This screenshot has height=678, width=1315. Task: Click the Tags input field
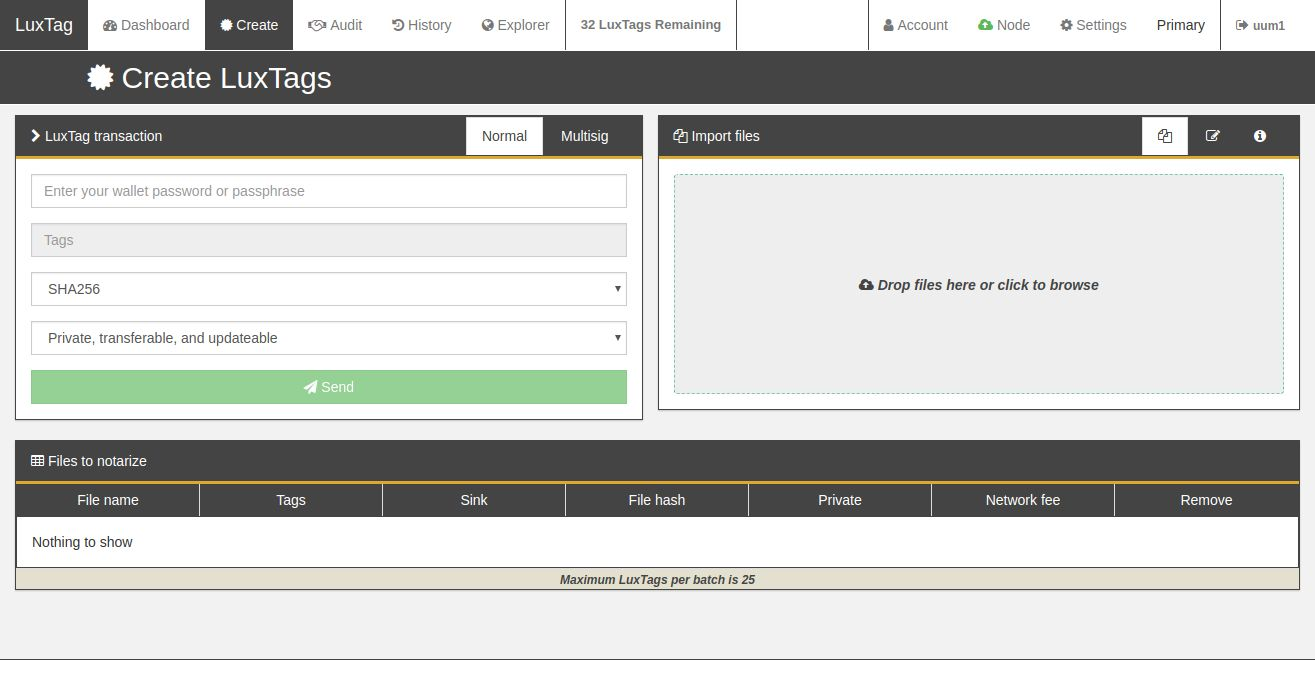click(329, 240)
